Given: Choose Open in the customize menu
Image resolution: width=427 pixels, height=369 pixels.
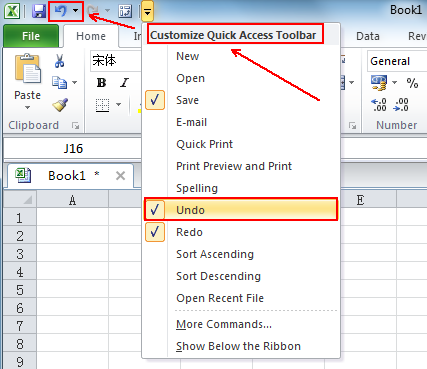Looking at the screenshot, I should coord(241,78).
